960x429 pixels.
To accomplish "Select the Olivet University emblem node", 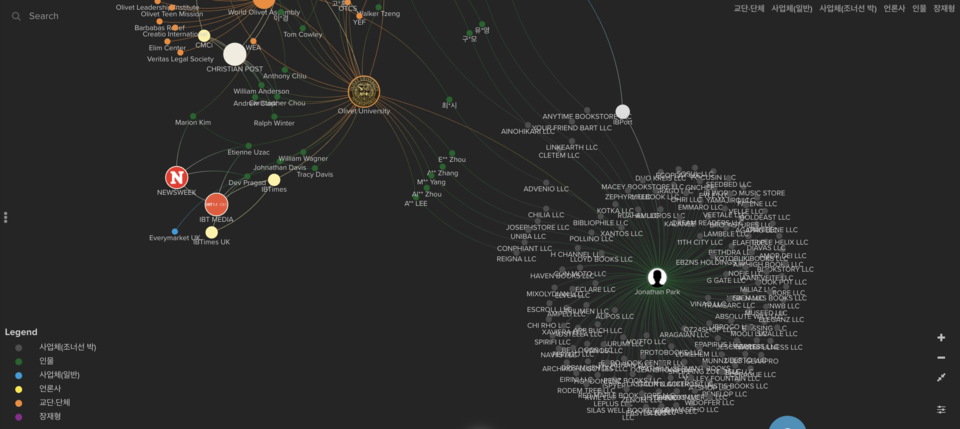I will click(363, 91).
